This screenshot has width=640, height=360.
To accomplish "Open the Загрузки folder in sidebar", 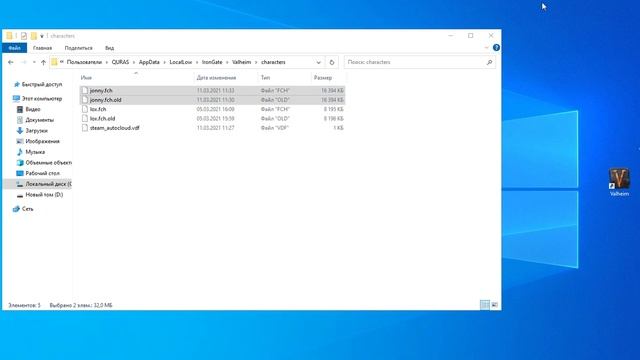I will (x=36, y=131).
